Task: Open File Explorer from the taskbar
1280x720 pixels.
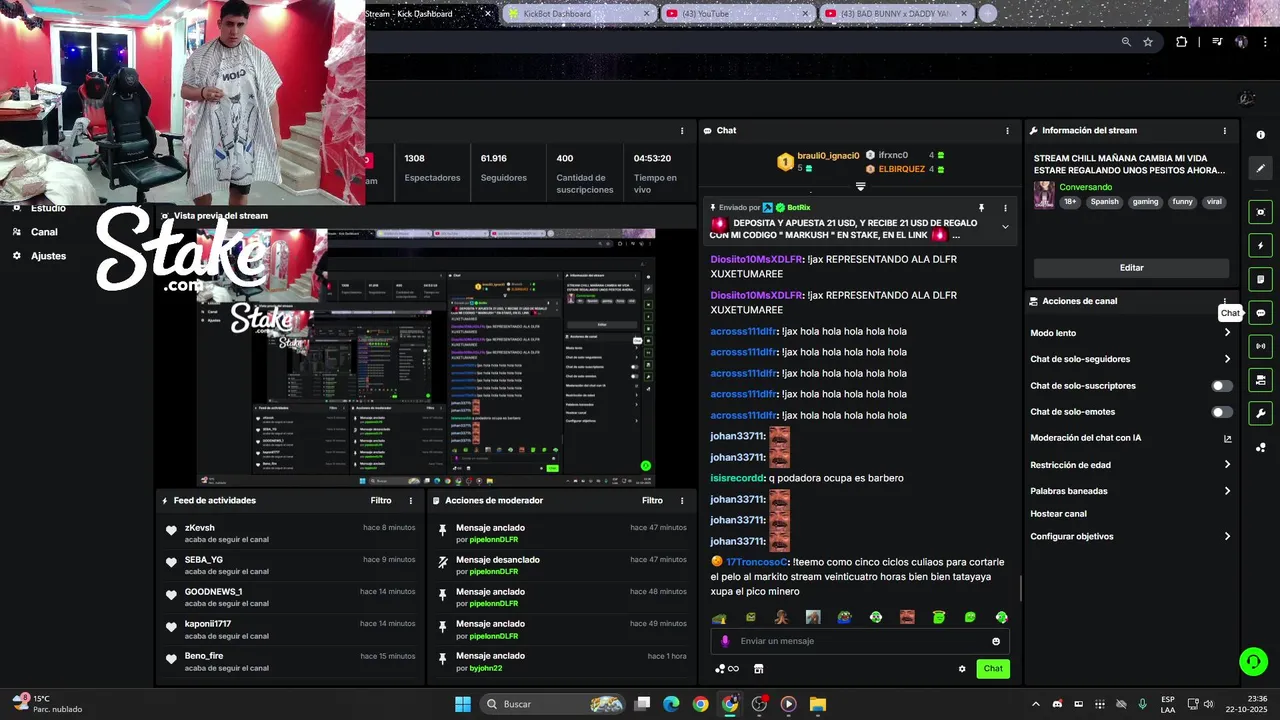Action: click(817, 704)
